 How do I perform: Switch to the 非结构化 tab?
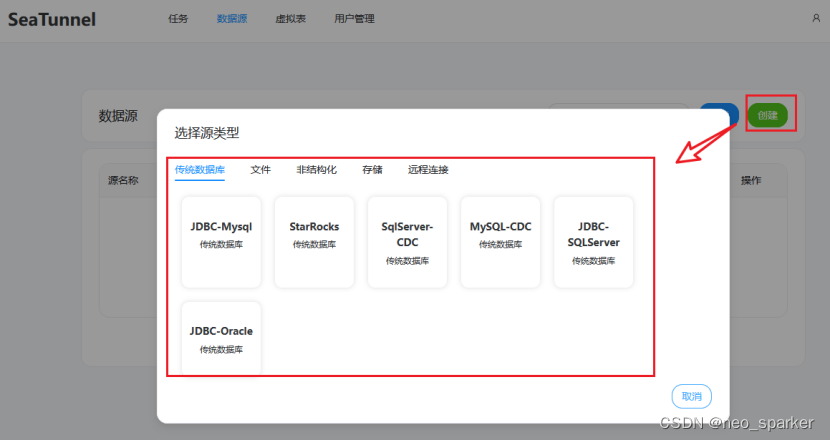pyautogui.click(x=316, y=170)
